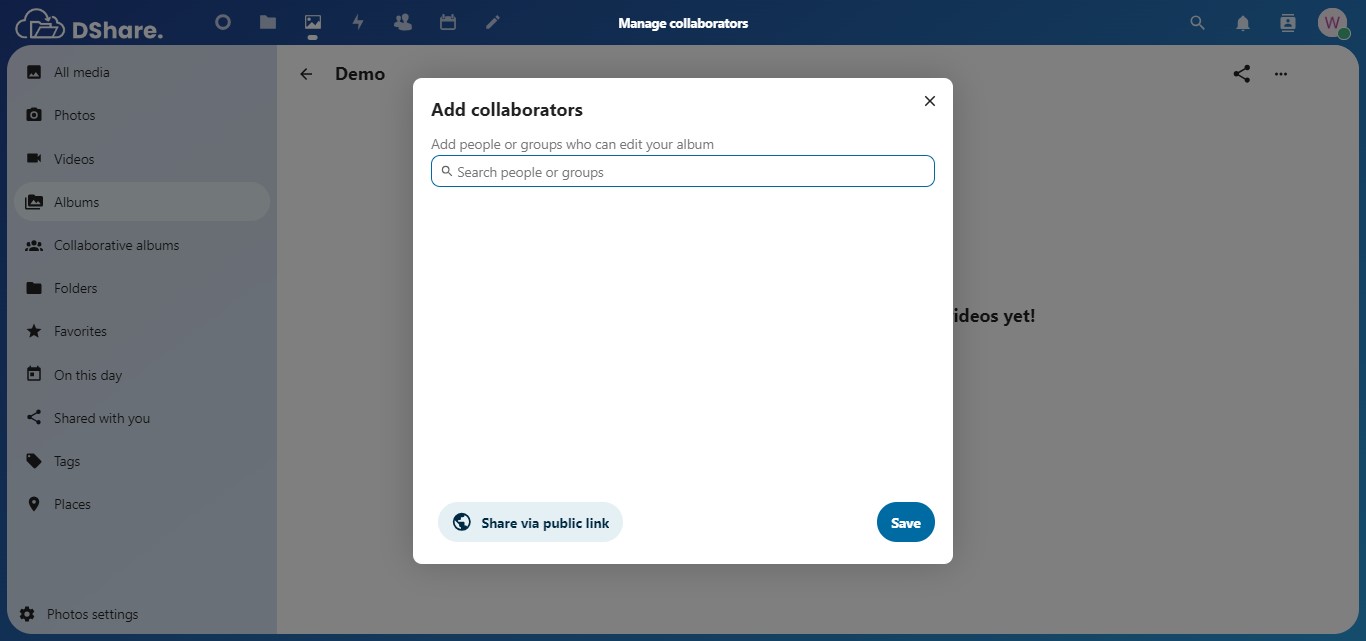The height and width of the screenshot is (641, 1366).
Task: Open the Dashboard circle icon
Action: point(223,22)
